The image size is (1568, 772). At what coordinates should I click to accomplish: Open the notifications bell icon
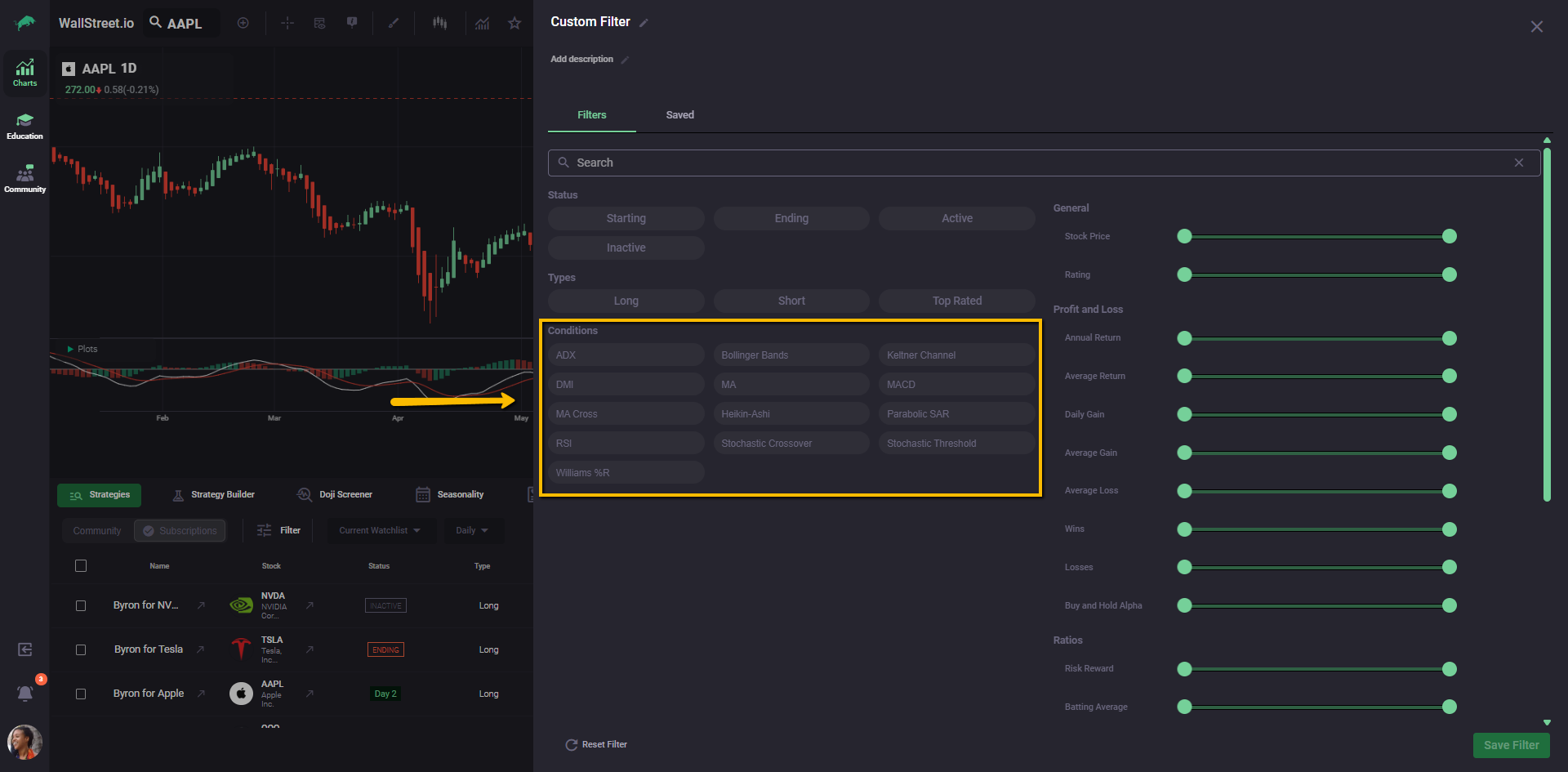coord(25,693)
